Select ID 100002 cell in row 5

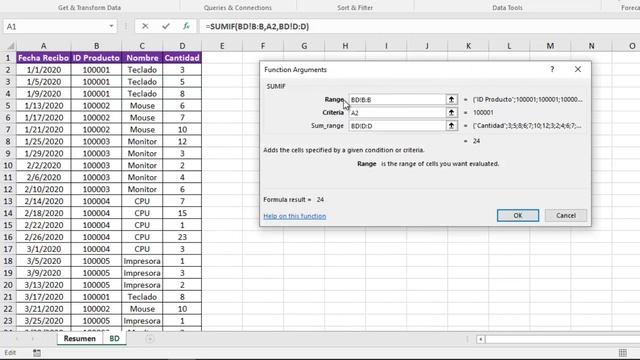96,105
